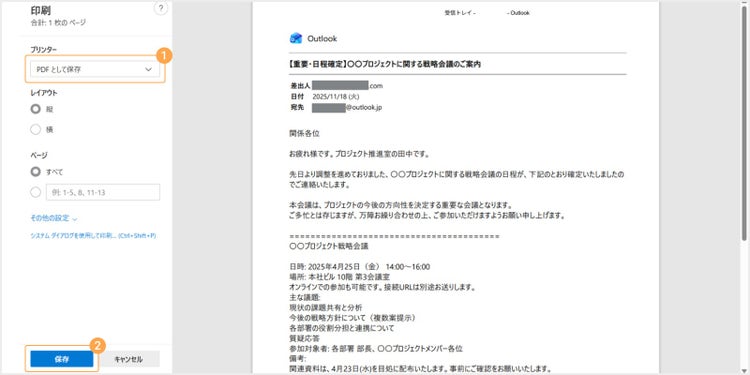Click the 主な議題: line
750x375 pixels.
[x=305, y=298]
